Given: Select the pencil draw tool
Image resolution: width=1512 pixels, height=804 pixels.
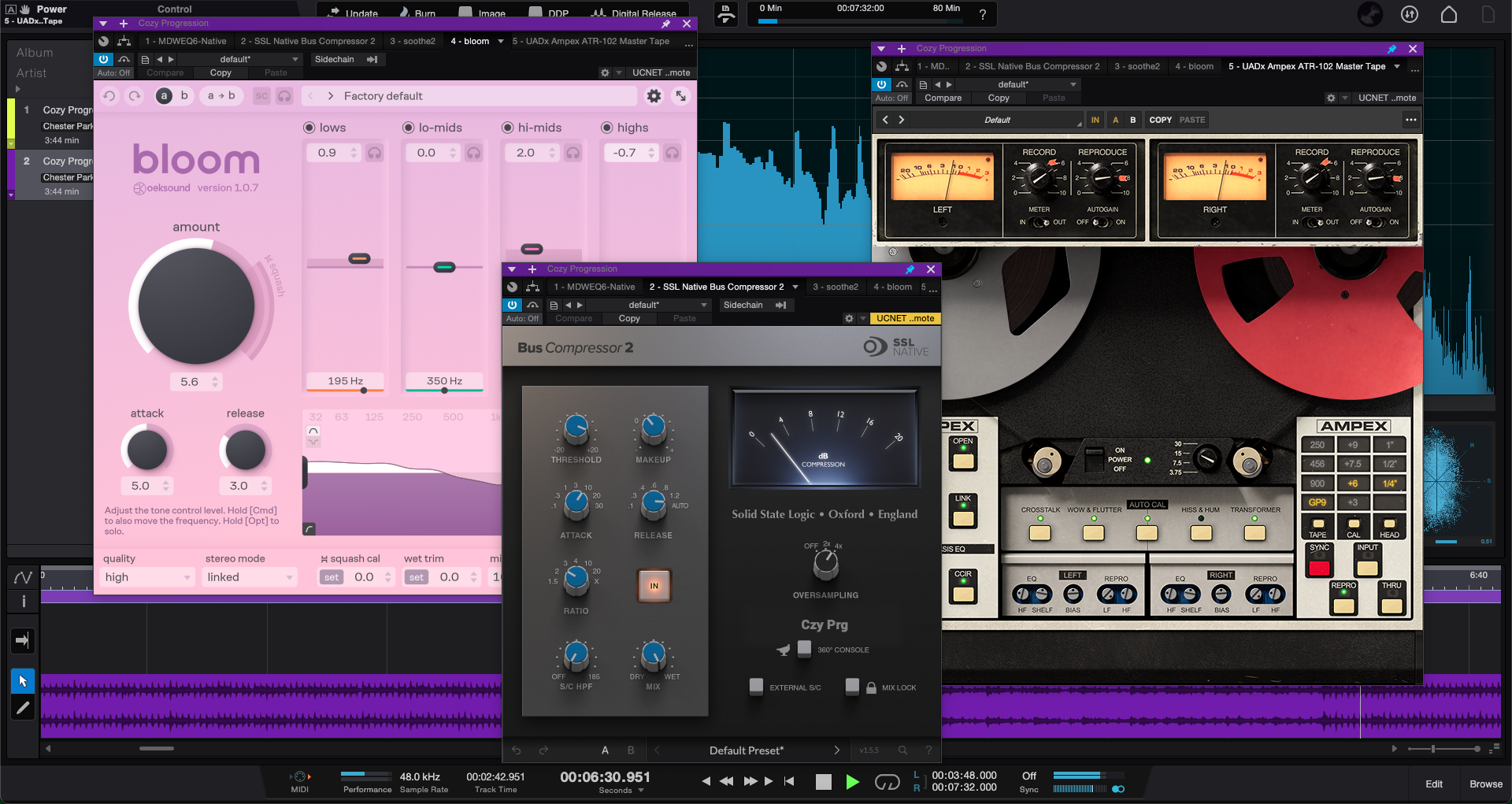Looking at the screenshot, I should pyautogui.click(x=23, y=708).
